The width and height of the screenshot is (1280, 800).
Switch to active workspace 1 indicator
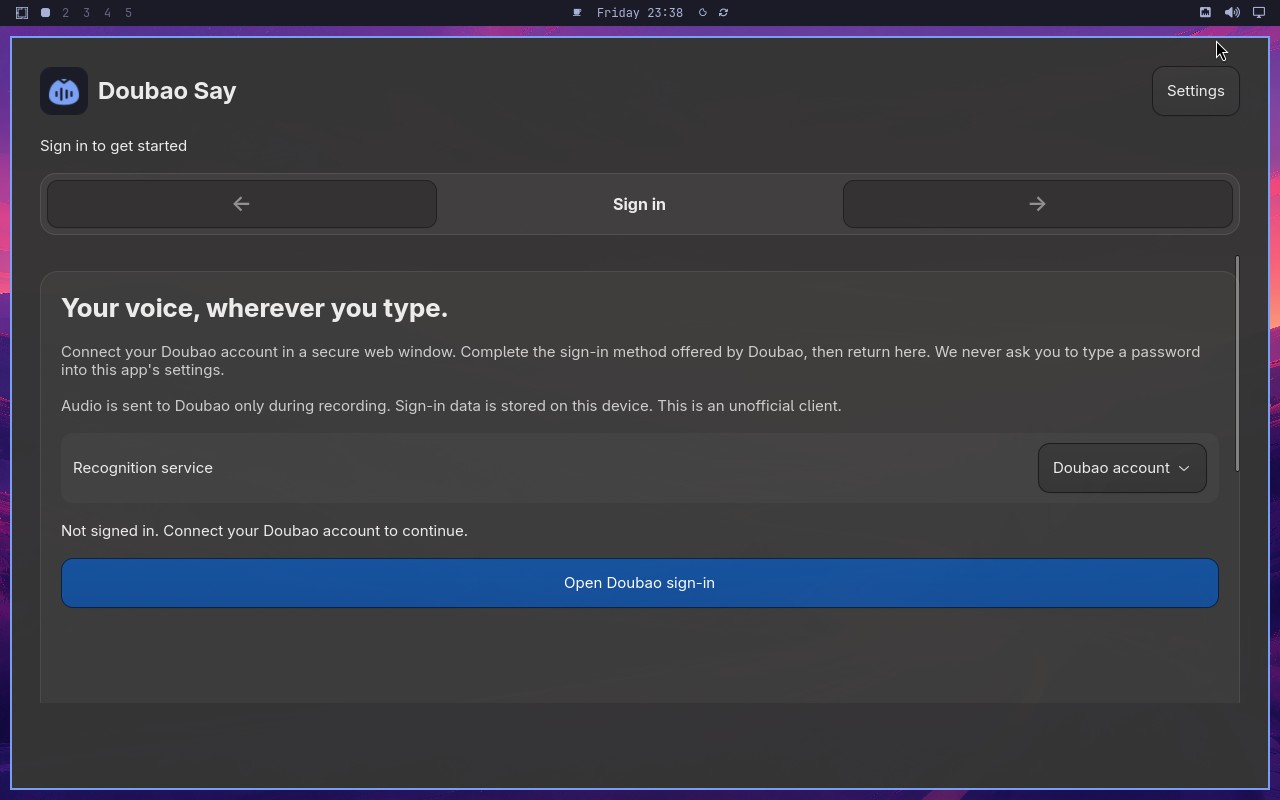click(x=45, y=13)
